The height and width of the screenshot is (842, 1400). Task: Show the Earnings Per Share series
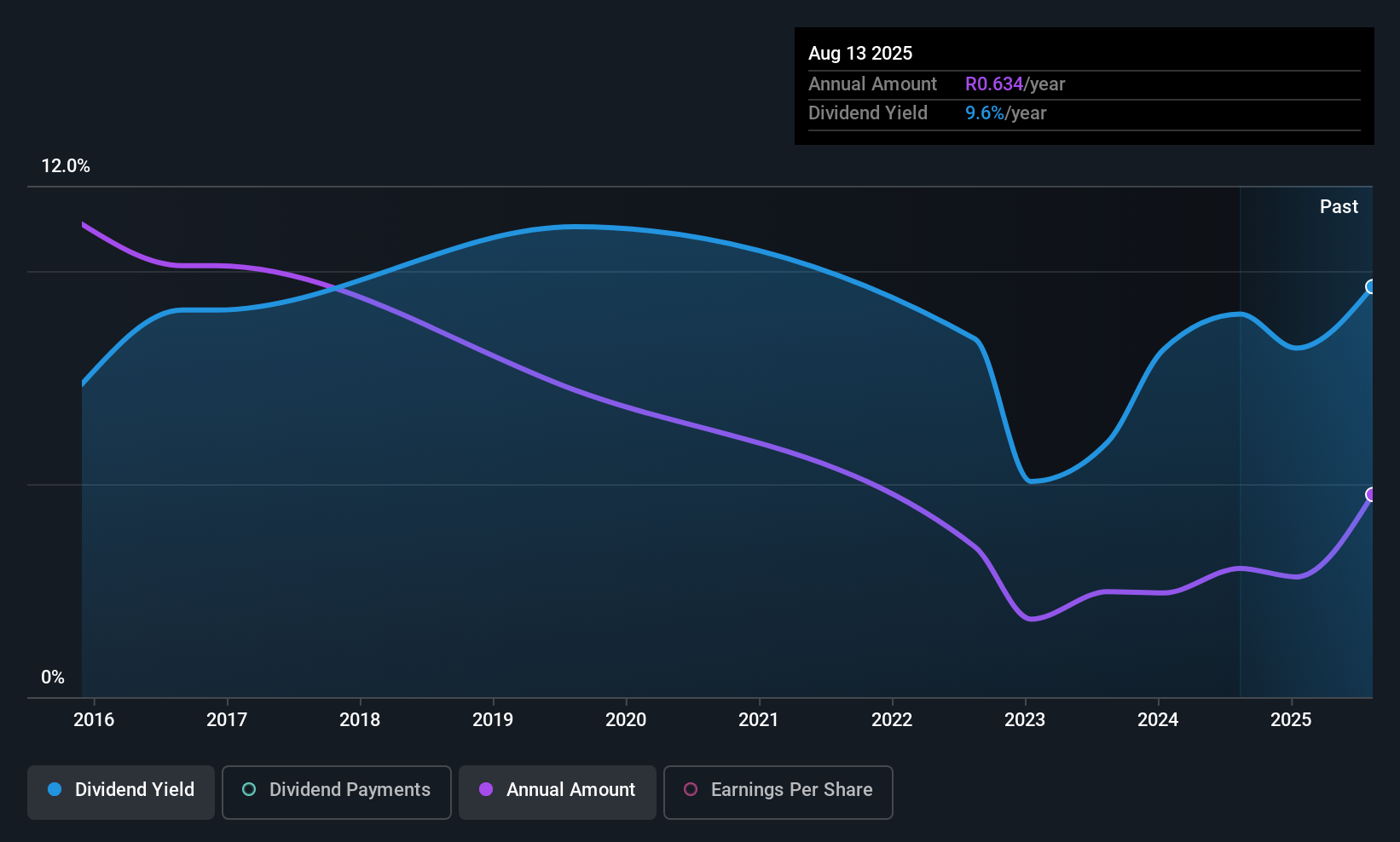pos(778,792)
